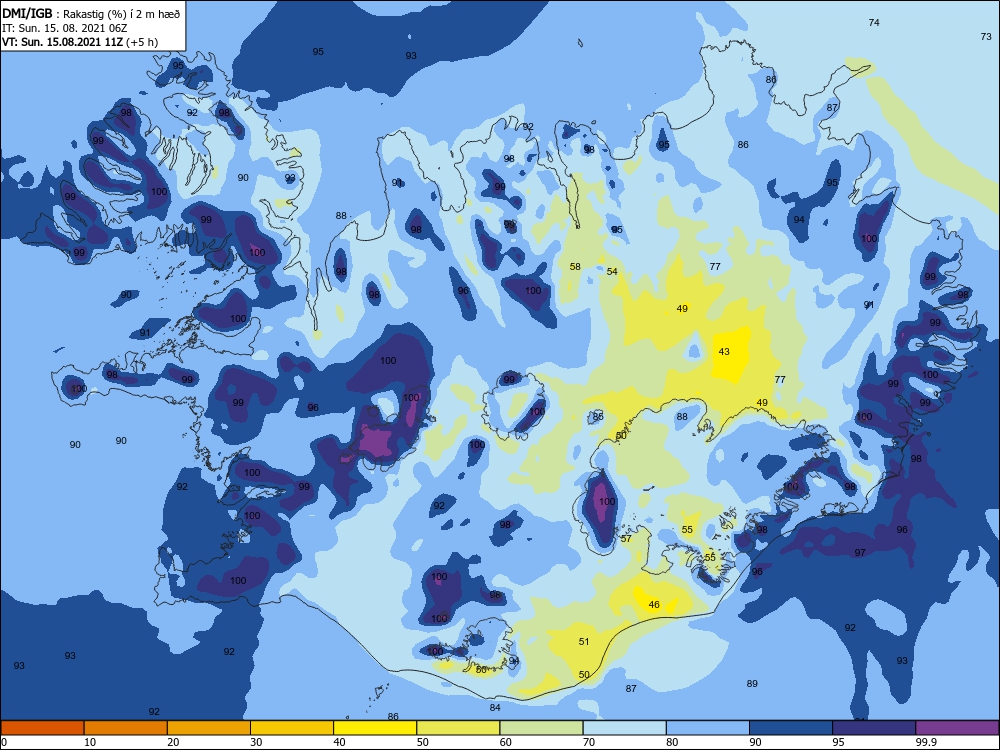The height and width of the screenshot is (750, 1000).
Task: Click the legend tick label 90
Action: point(755,742)
